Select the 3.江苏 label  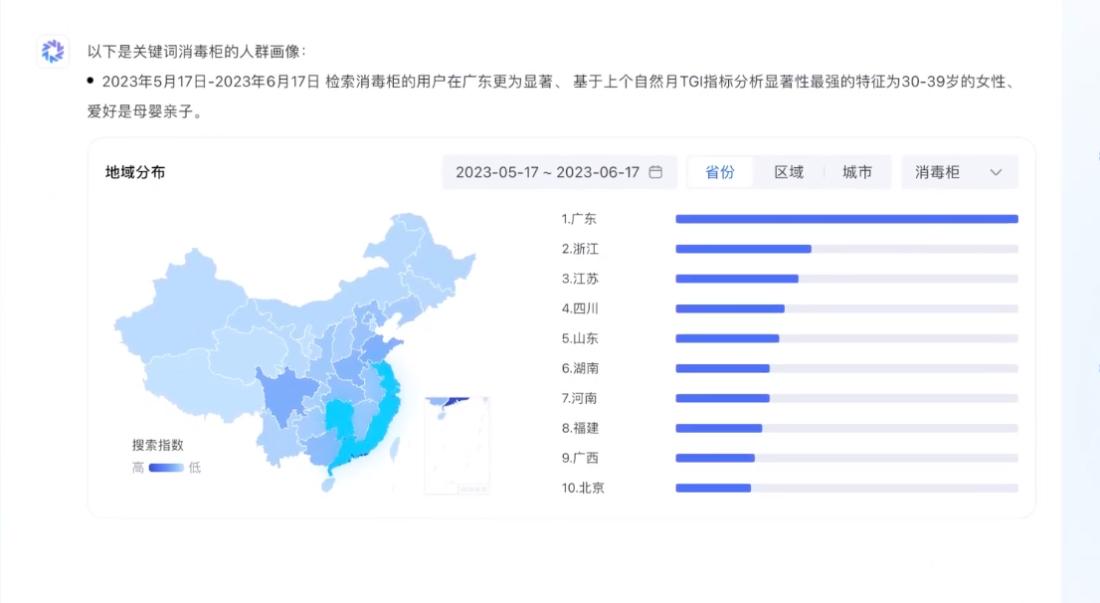580,278
